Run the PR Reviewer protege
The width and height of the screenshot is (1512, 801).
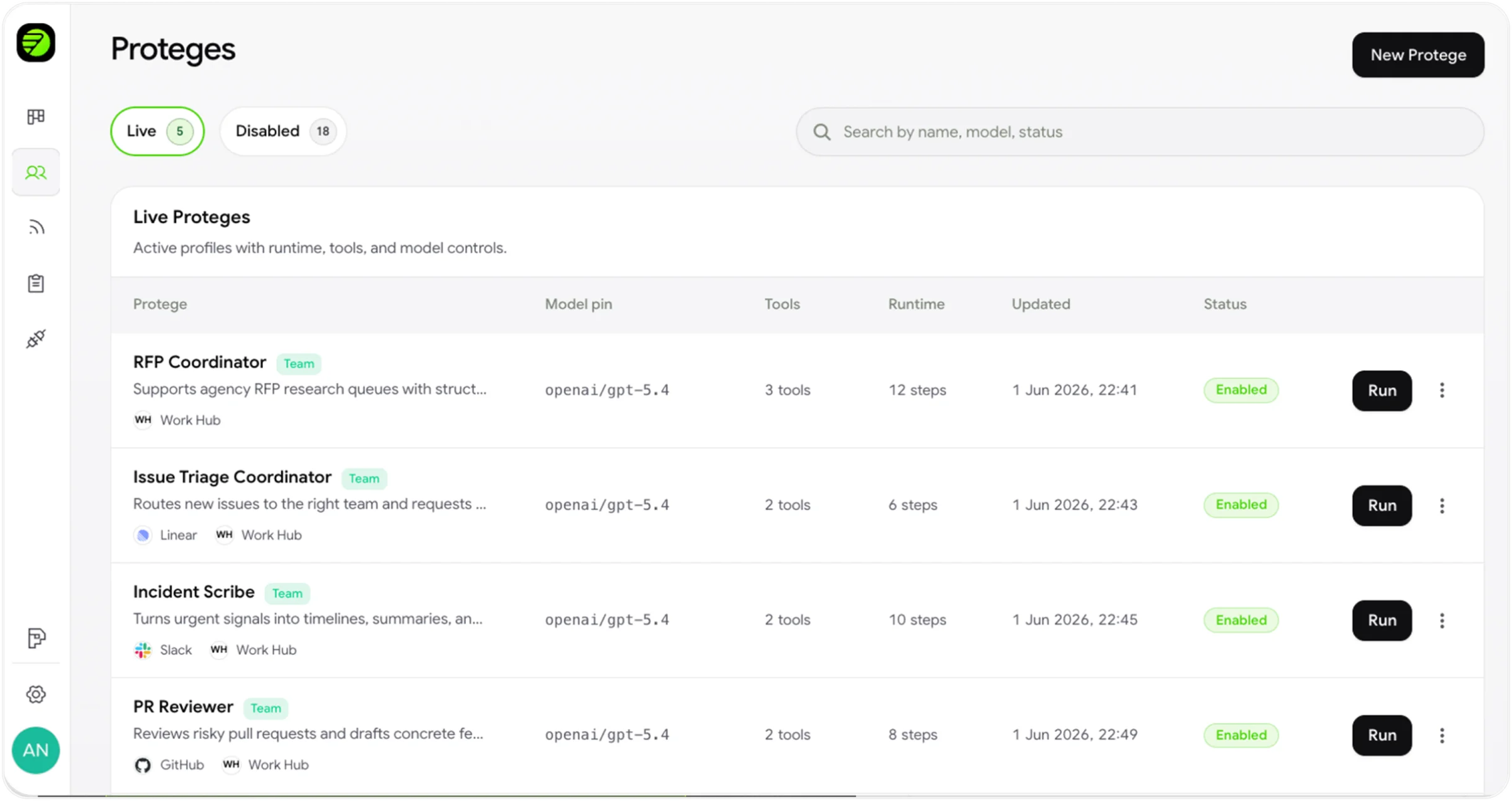[1382, 735]
